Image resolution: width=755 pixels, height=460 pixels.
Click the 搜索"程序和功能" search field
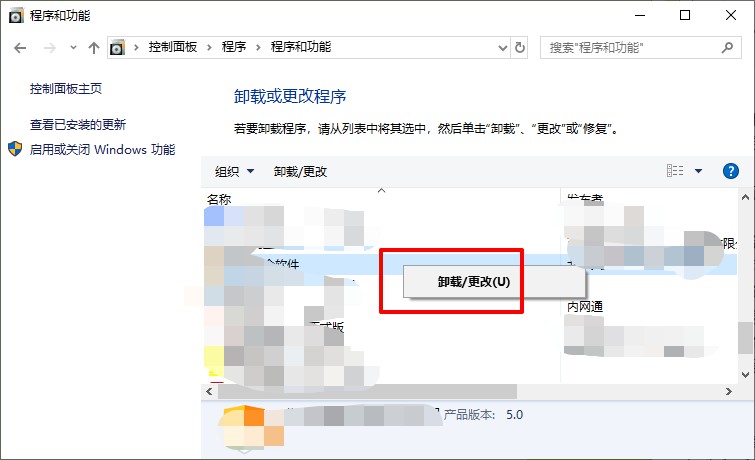click(630, 48)
